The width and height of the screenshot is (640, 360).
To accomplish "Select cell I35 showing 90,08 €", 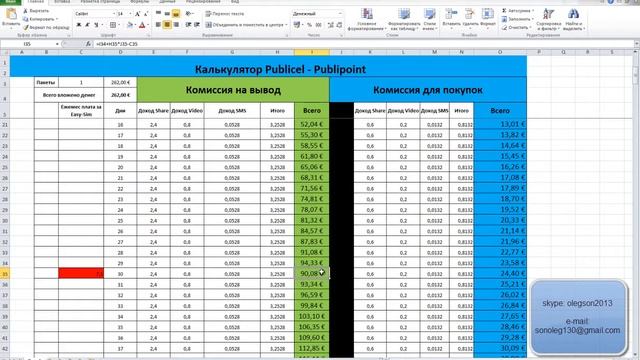I will (x=312, y=273).
